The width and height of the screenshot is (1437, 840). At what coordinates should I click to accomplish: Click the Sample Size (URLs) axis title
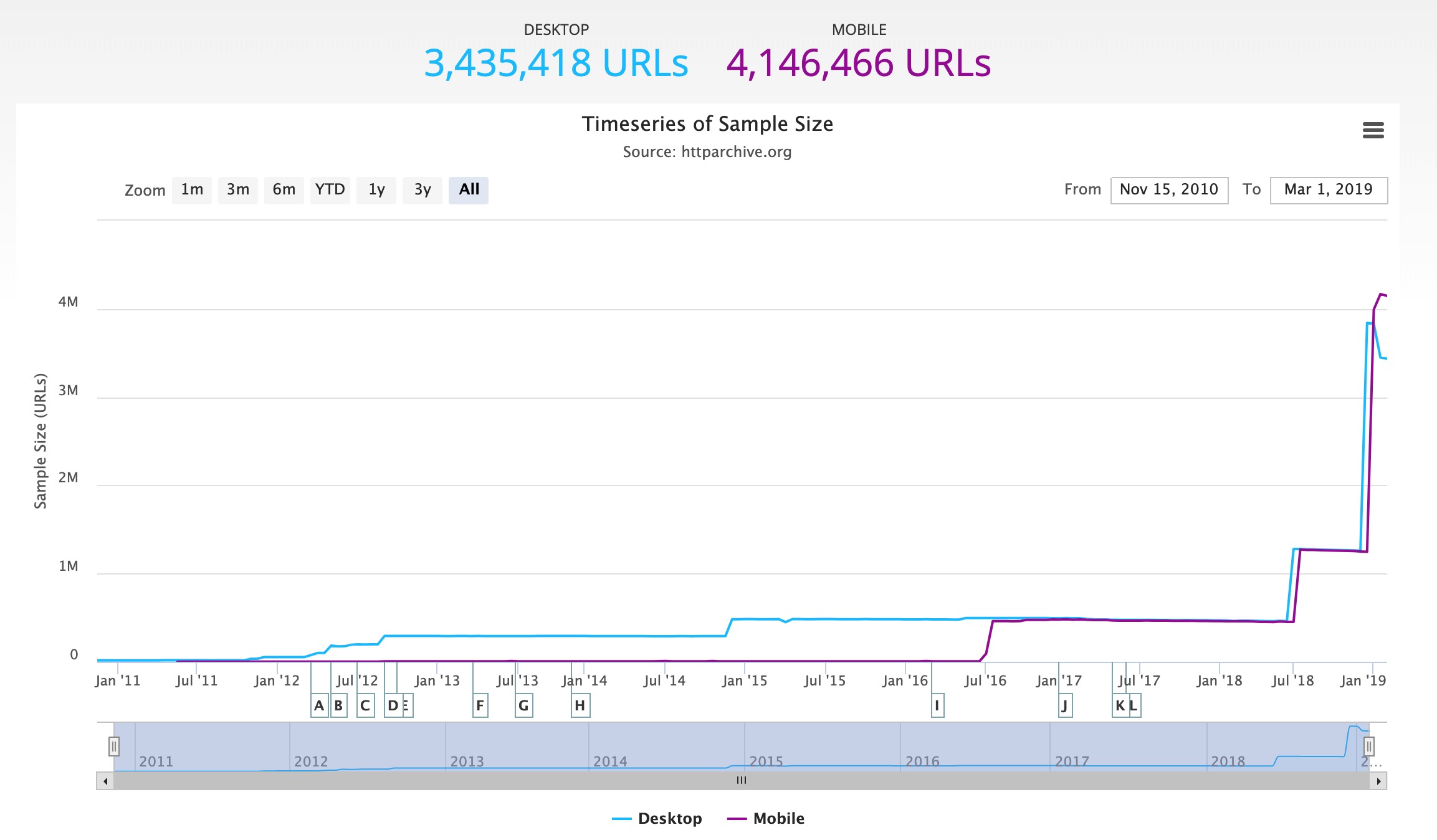(x=41, y=441)
